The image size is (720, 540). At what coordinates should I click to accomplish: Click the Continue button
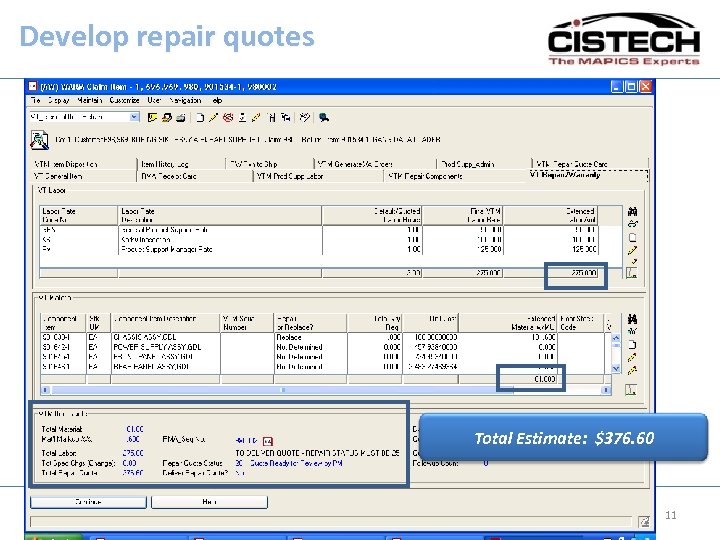click(88, 502)
